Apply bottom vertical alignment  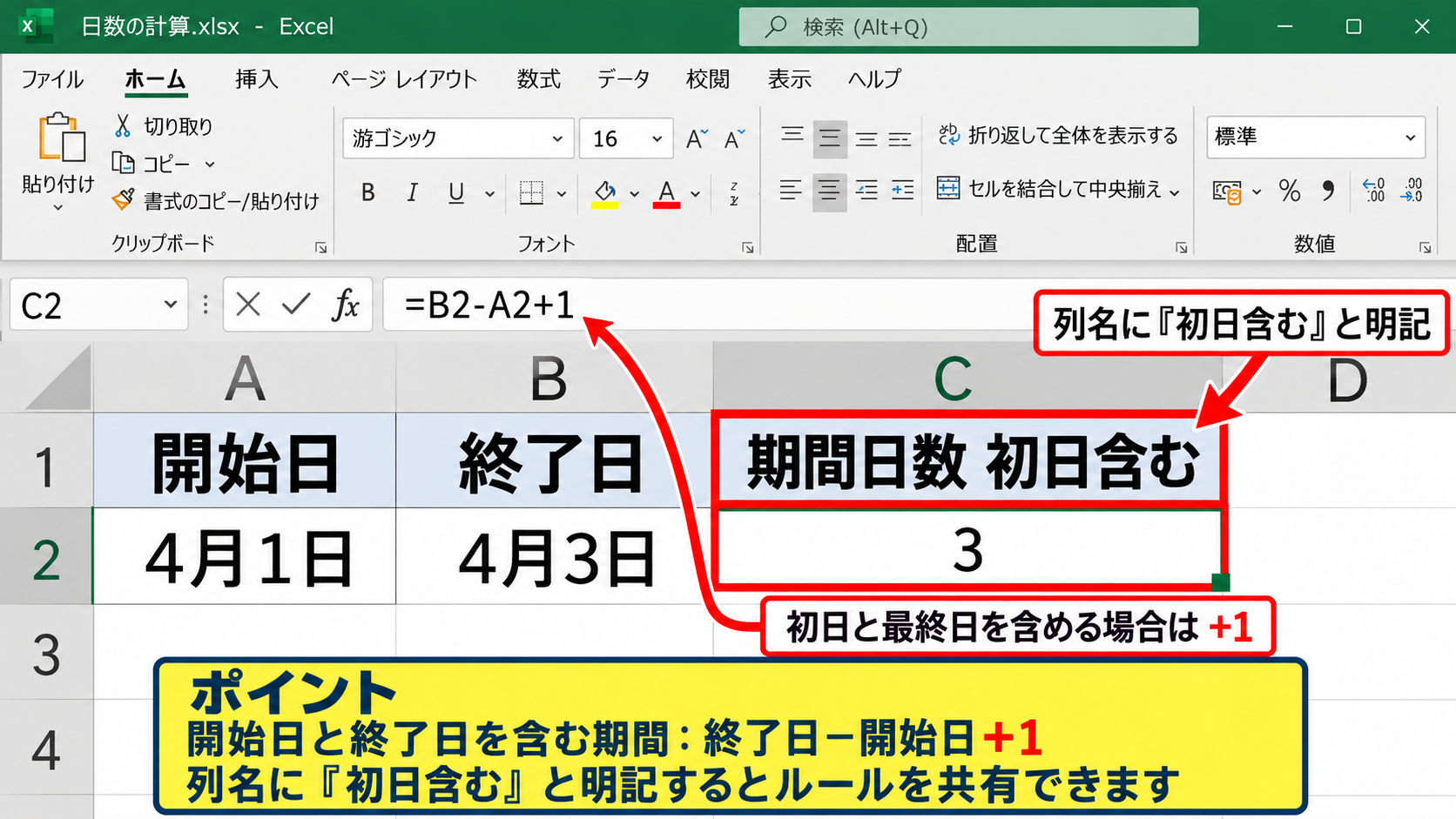tap(866, 138)
